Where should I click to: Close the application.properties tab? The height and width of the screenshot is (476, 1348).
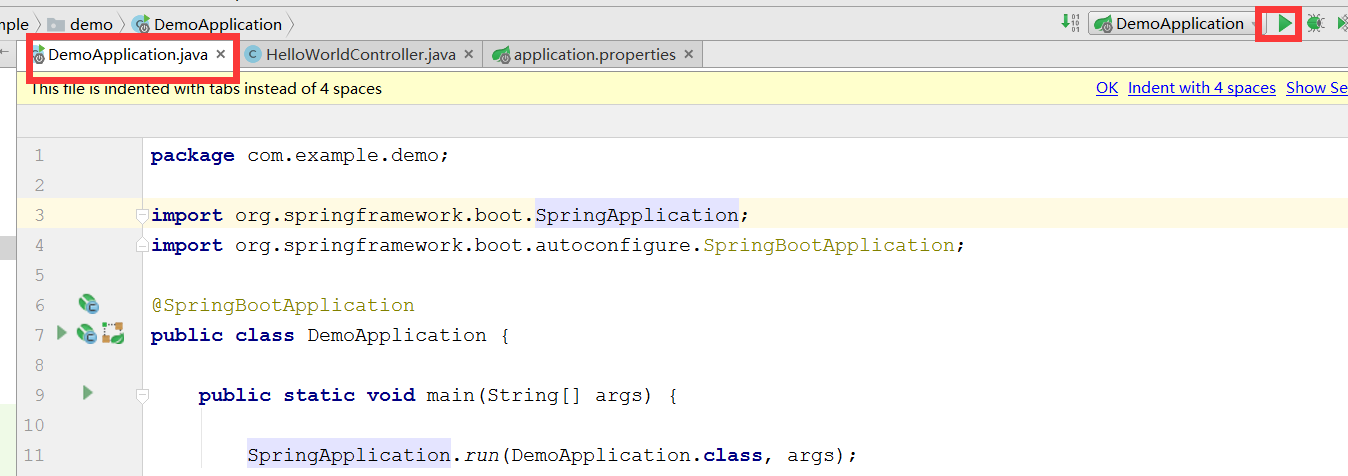pos(688,54)
